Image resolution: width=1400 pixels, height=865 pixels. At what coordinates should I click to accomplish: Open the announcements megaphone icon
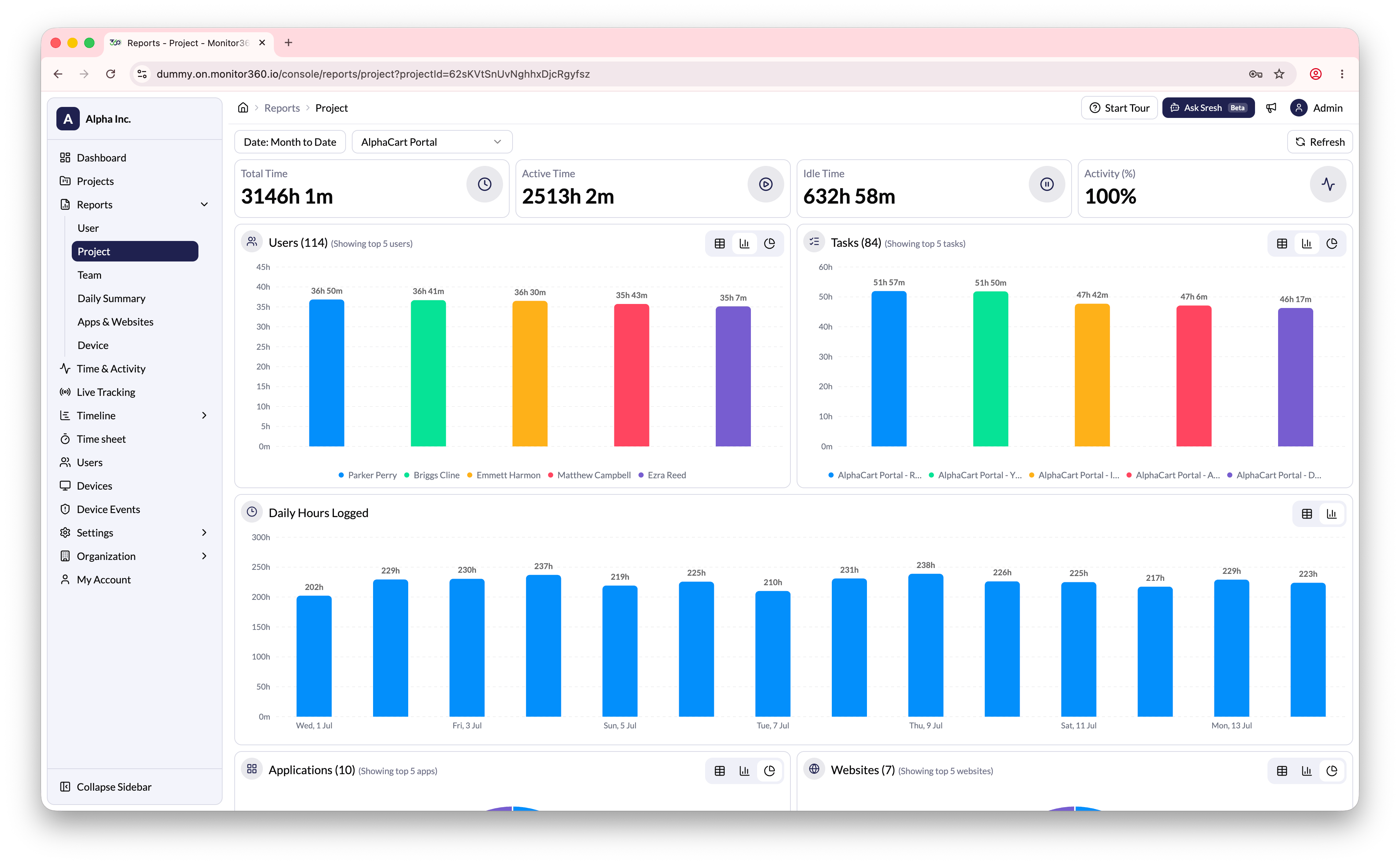pos(1271,108)
